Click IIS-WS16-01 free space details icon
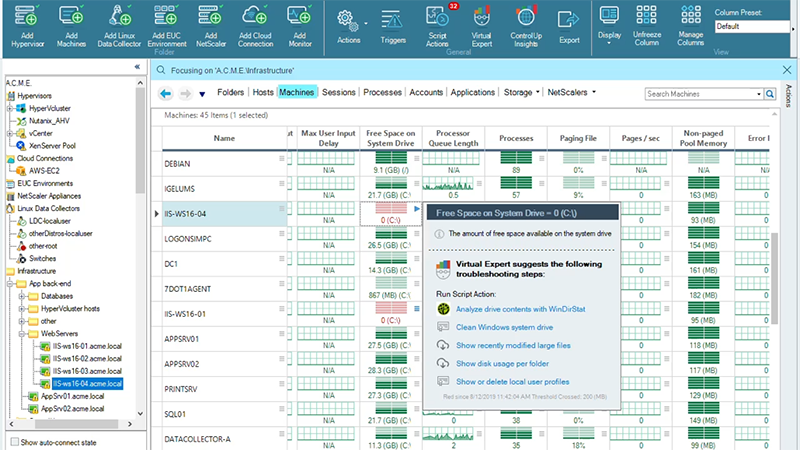 tap(417, 308)
